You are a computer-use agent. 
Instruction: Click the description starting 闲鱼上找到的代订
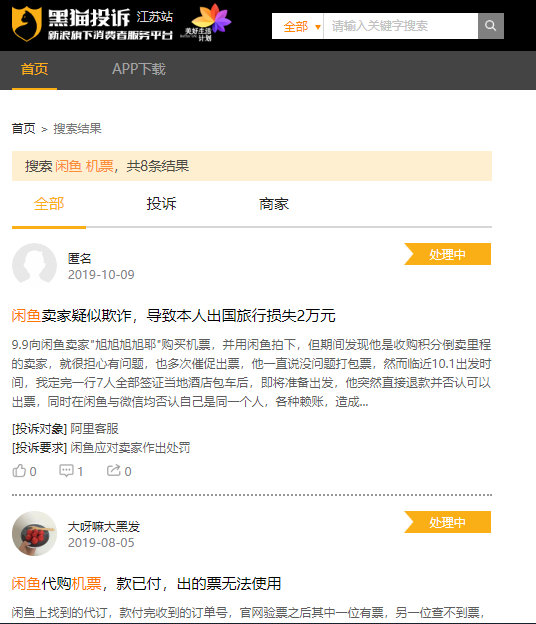click(248, 612)
